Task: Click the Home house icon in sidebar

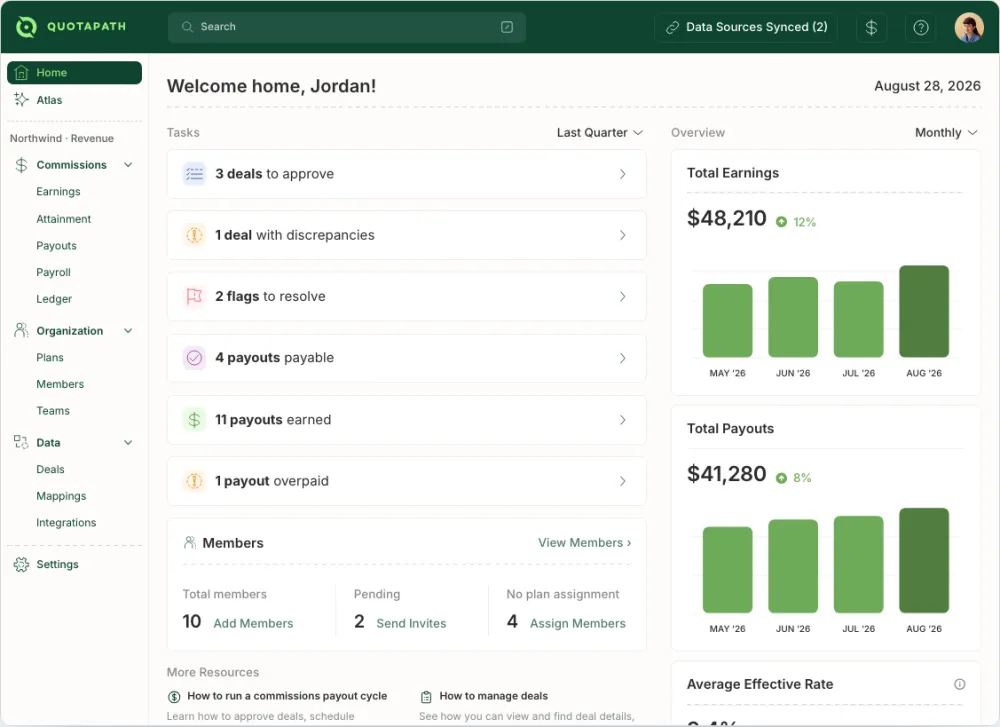Action: click(22, 73)
